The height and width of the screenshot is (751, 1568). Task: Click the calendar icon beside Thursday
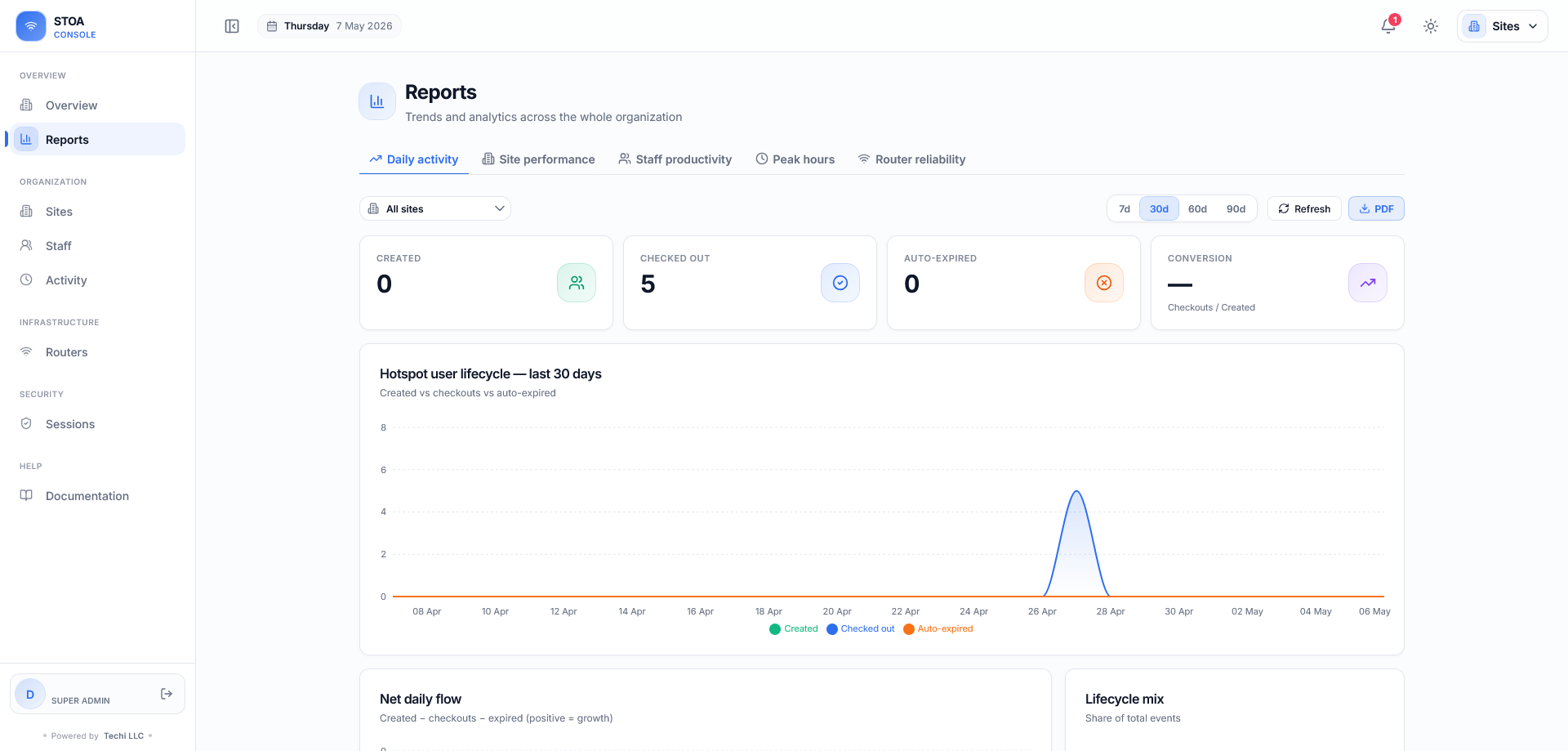pos(272,26)
